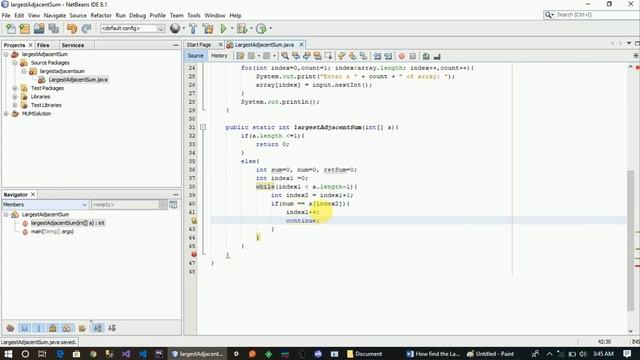Screen dimensions: 640x360
Task: Minimize the Navigator panel
Action: [x=176, y=195]
